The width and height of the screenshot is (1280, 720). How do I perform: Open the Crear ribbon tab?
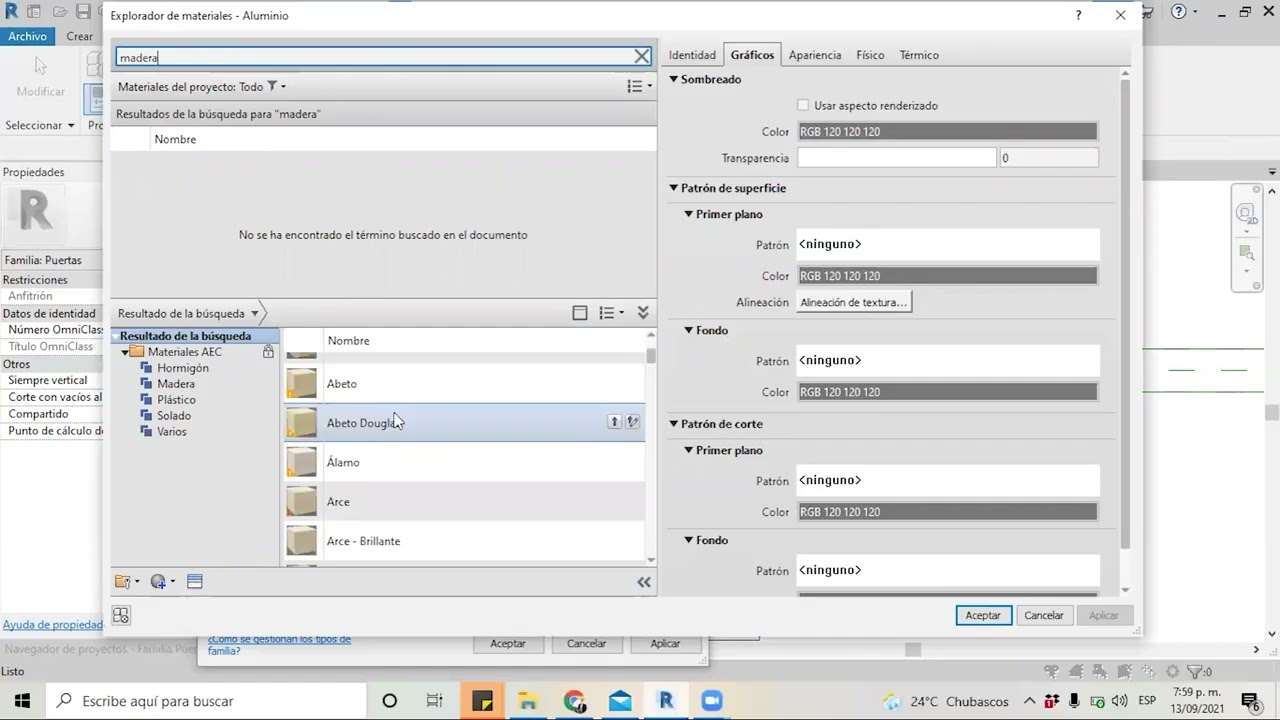point(80,36)
